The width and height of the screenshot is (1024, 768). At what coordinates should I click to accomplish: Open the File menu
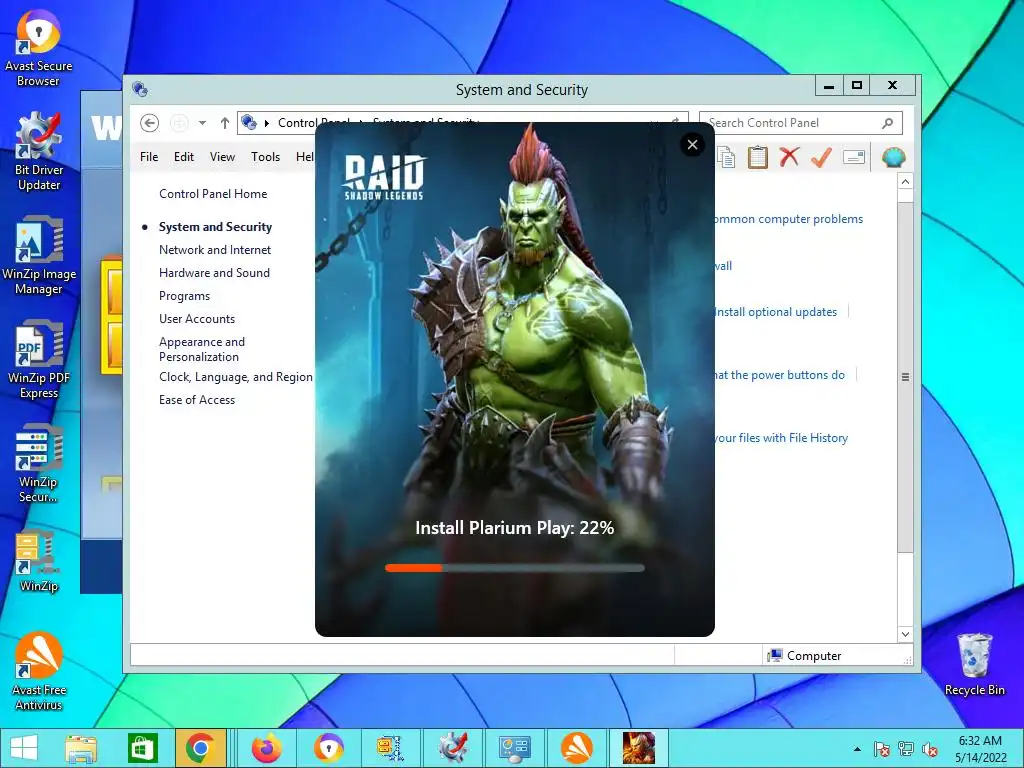point(149,157)
